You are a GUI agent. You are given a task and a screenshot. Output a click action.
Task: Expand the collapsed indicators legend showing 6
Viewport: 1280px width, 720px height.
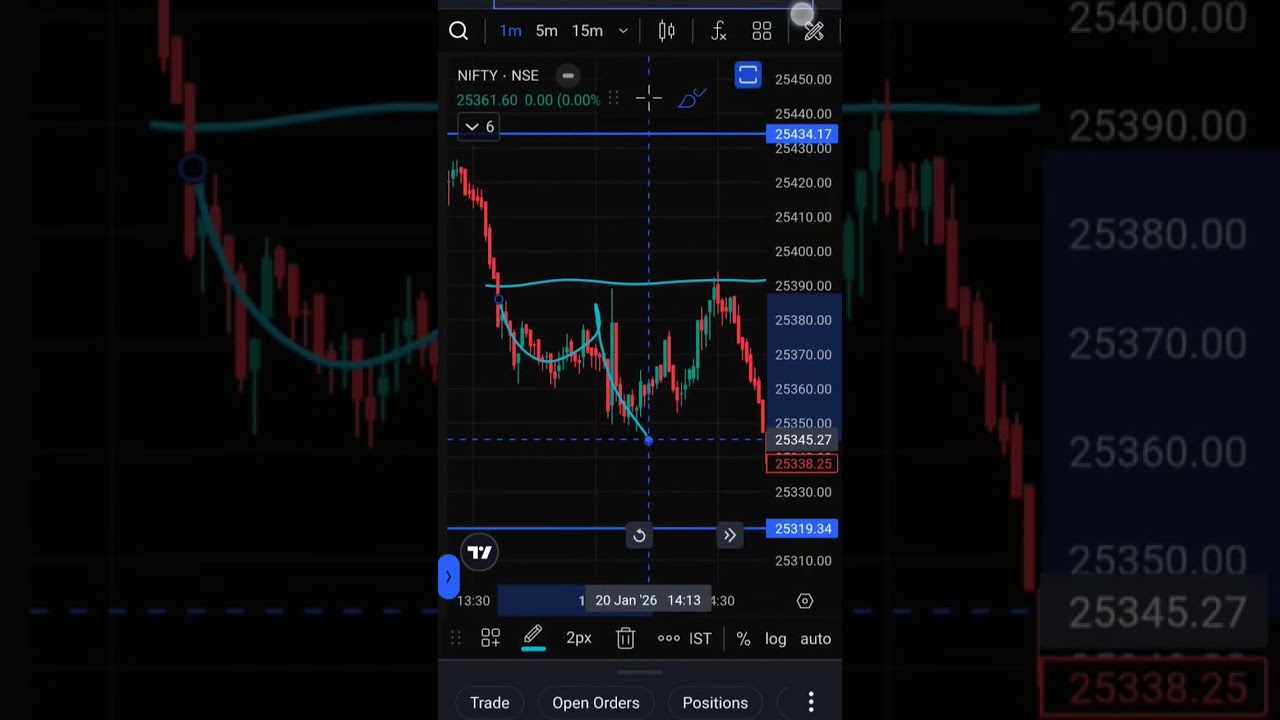478,127
